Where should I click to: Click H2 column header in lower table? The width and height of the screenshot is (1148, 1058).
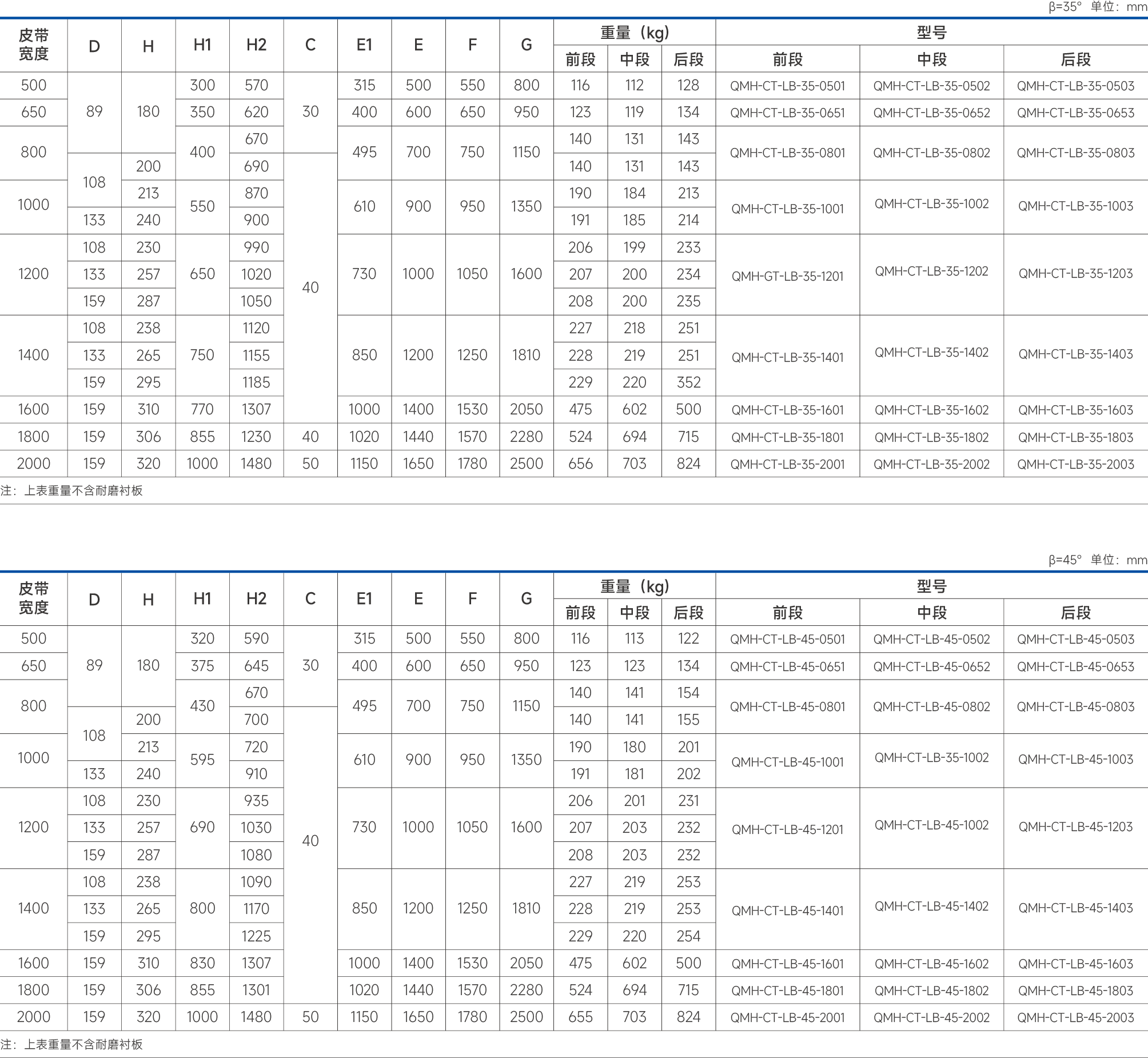[256, 599]
